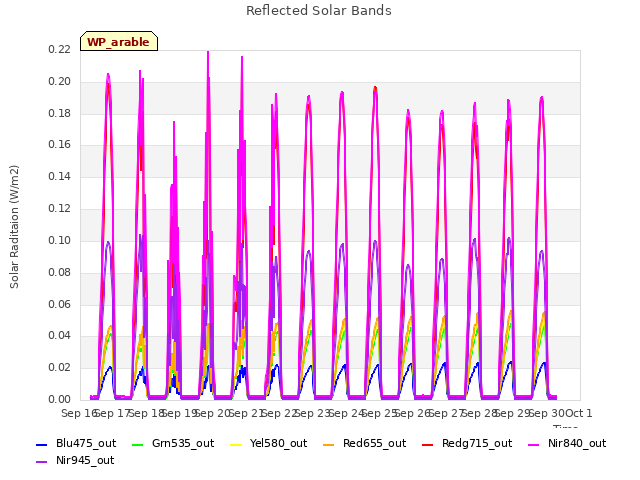Click the blue Blu475_out legend swatch

(42, 444)
